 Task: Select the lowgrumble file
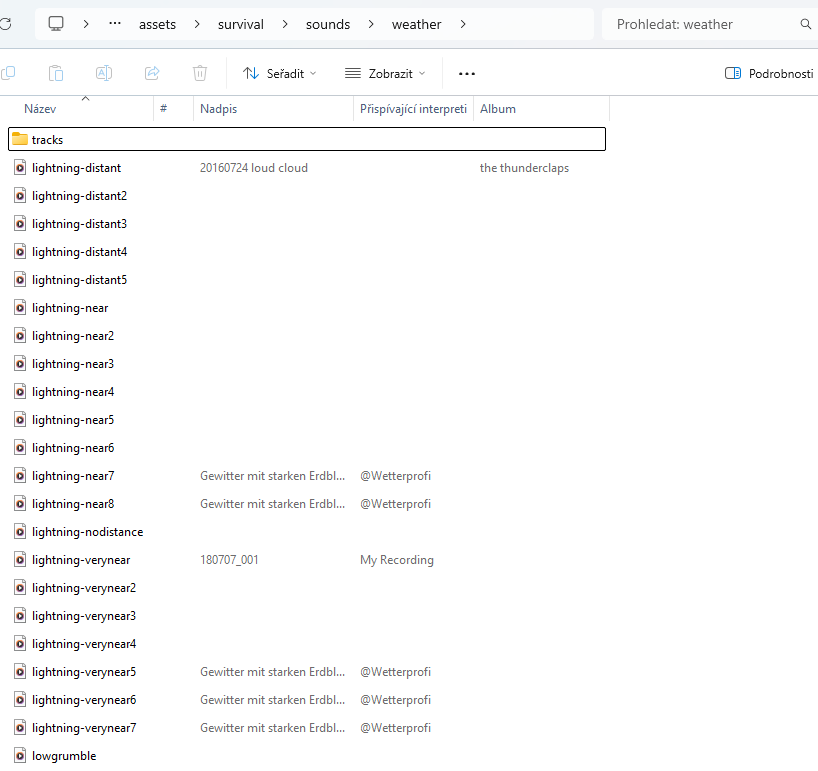click(64, 756)
